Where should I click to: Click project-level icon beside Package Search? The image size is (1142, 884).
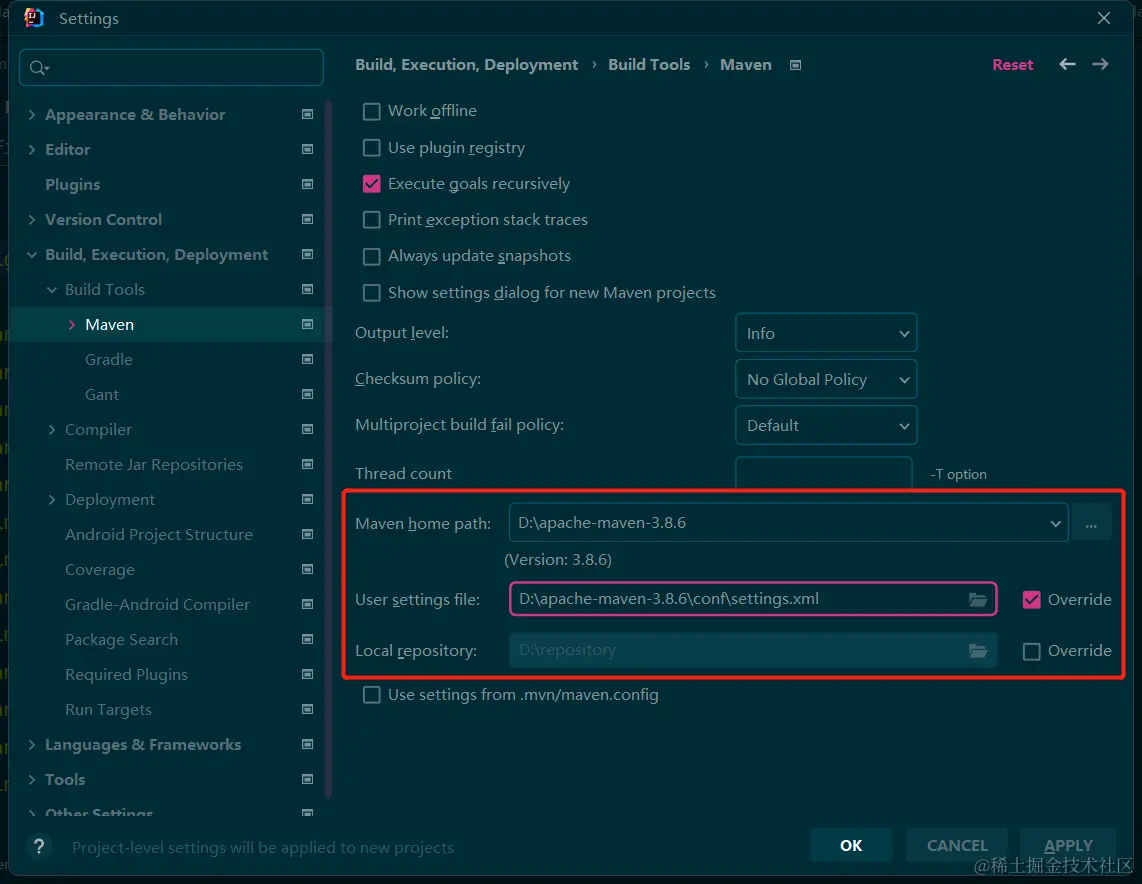point(307,639)
